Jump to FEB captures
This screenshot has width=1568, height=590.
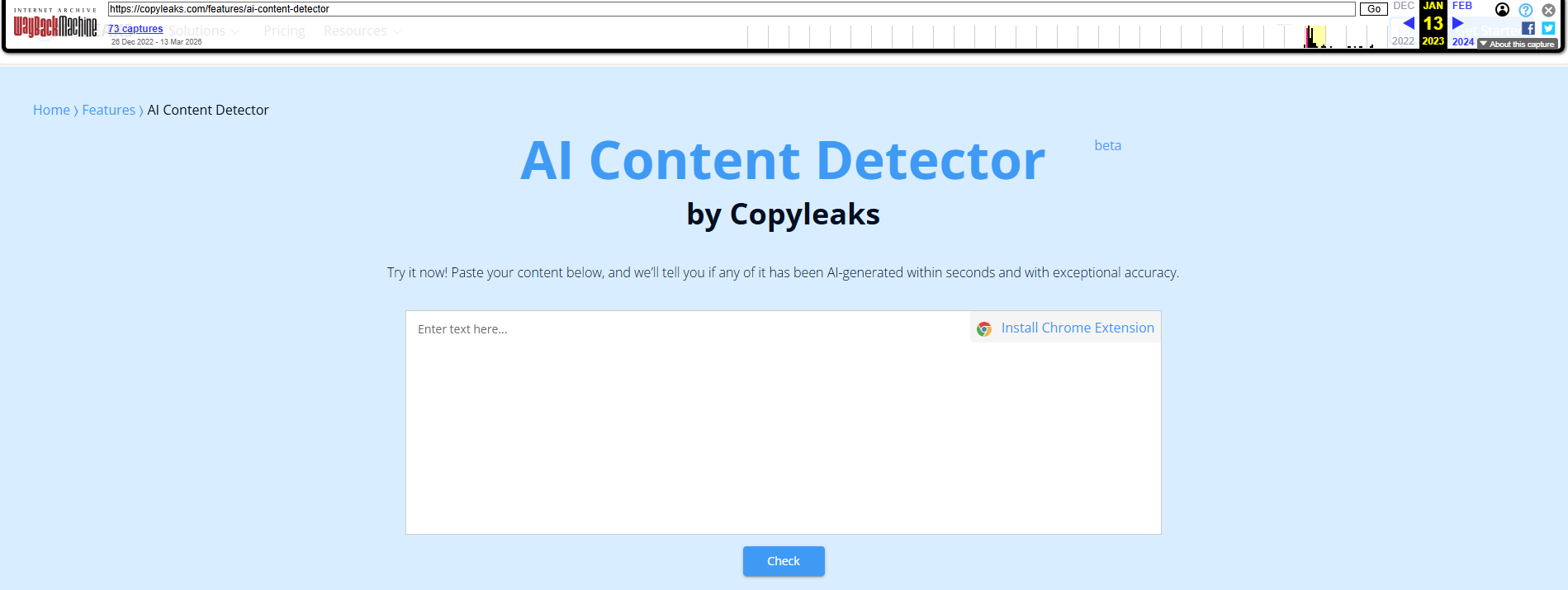click(x=1462, y=6)
